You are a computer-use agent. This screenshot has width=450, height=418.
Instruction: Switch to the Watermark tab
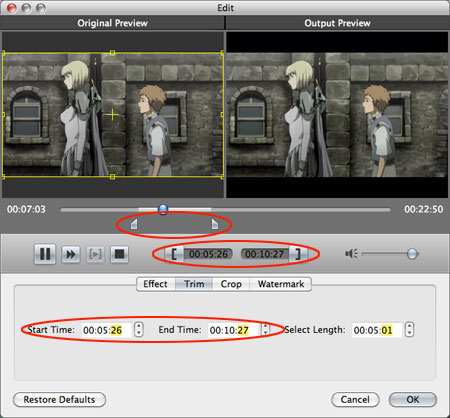tap(281, 284)
